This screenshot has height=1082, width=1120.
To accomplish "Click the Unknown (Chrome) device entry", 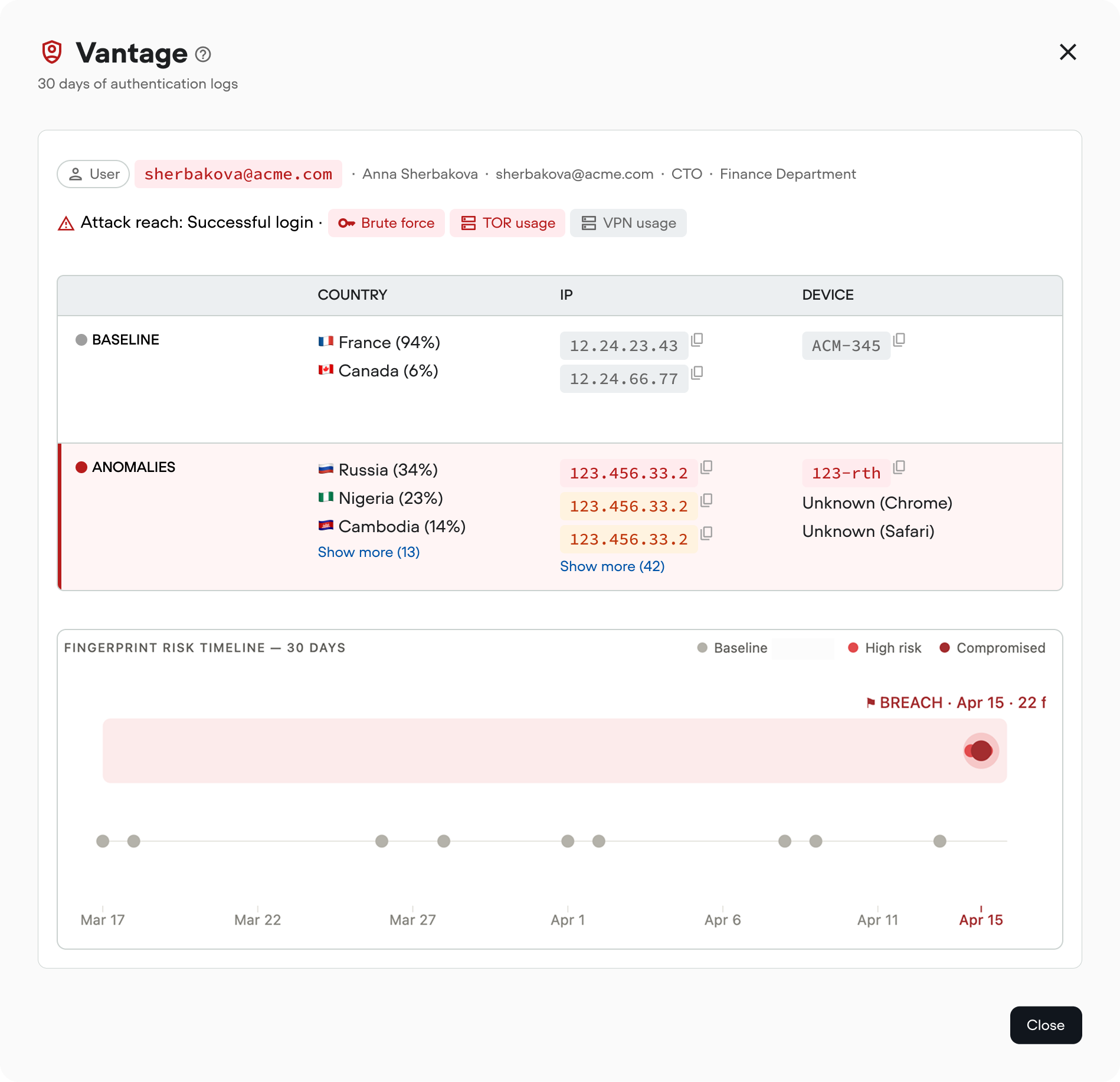I will [877, 503].
